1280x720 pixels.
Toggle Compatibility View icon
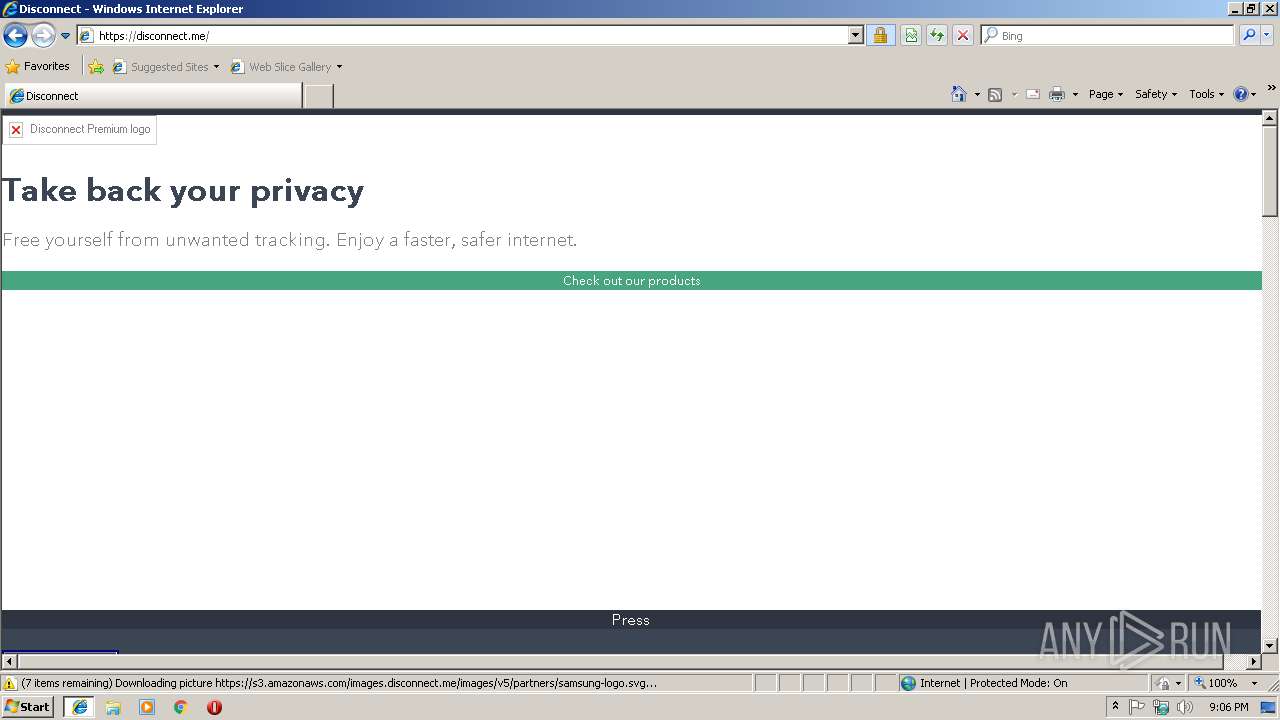[911, 36]
